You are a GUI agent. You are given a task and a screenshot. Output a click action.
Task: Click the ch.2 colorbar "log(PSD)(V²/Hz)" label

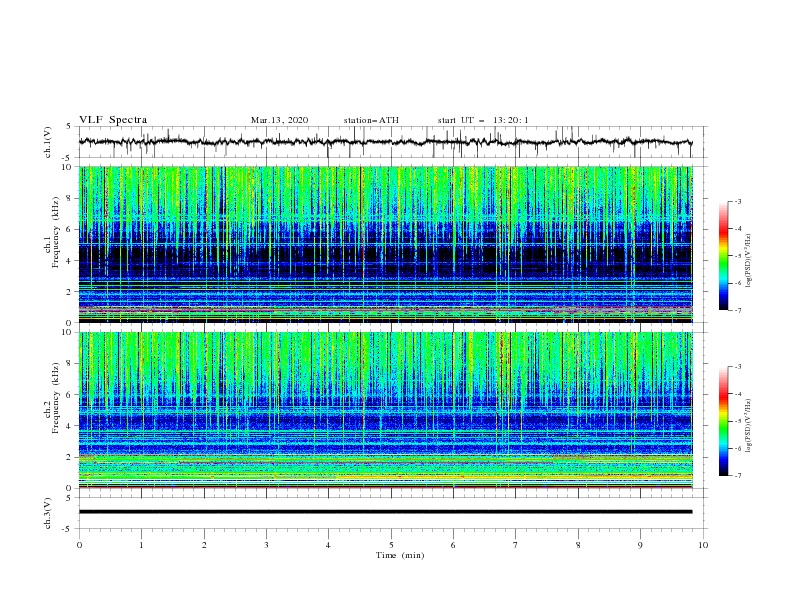(x=749, y=425)
